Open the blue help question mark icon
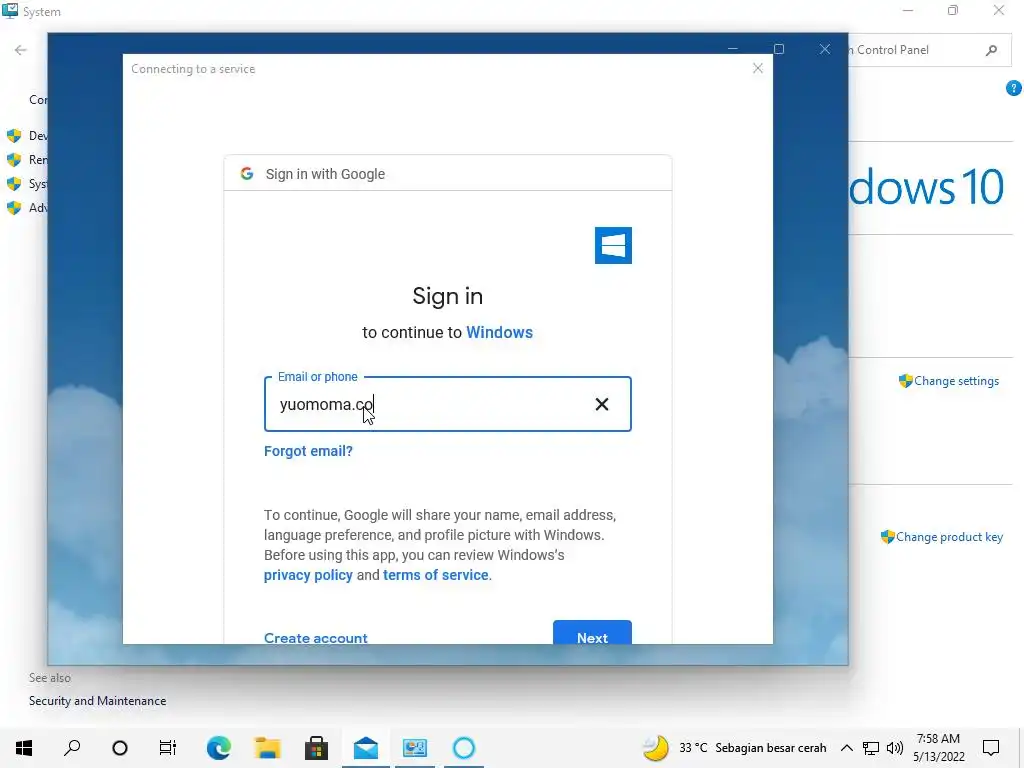Viewport: 1024px width, 768px height. click(x=1014, y=88)
